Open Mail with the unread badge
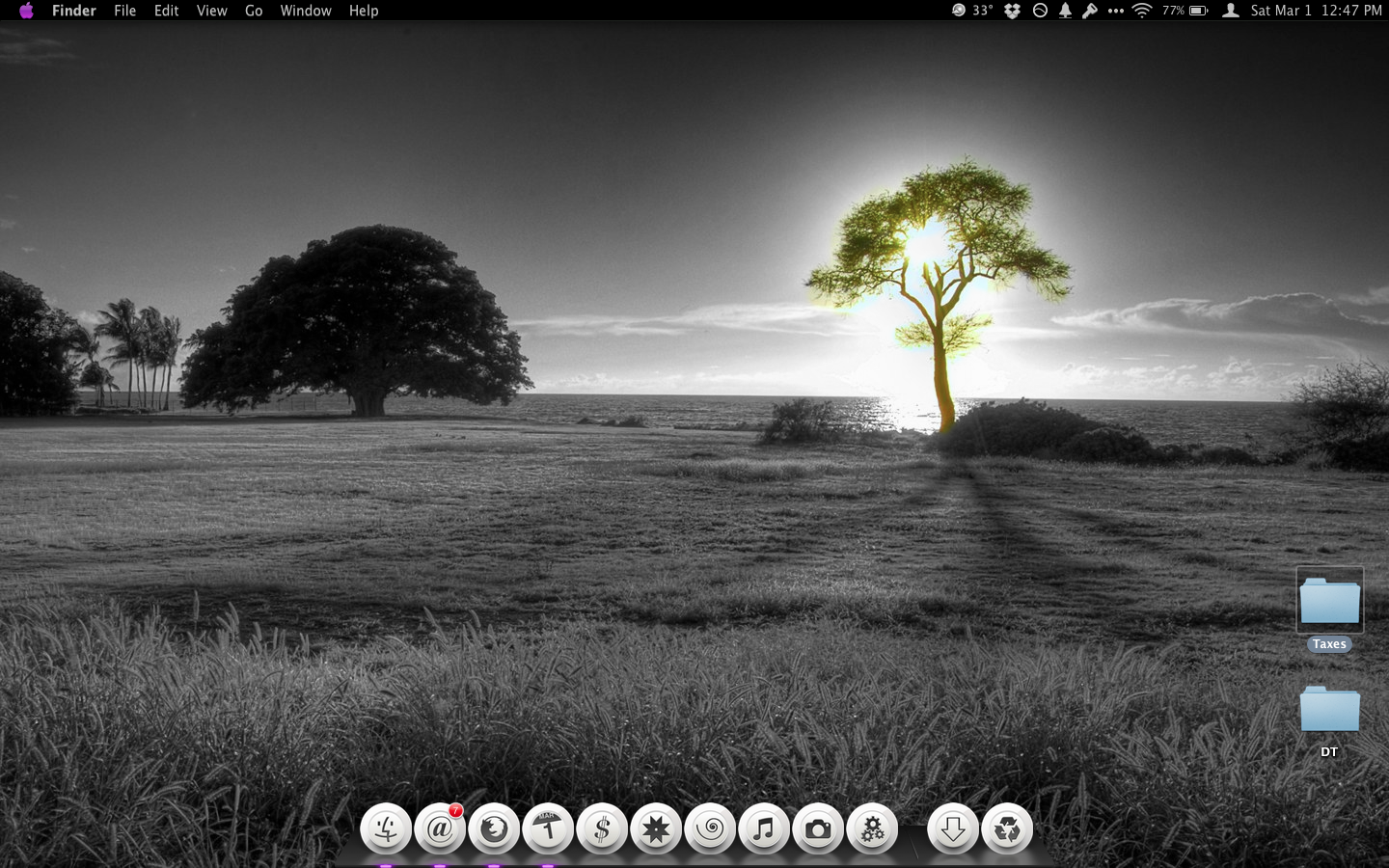The width and height of the screenshot is (1389, 868). [x=440, y=828]
